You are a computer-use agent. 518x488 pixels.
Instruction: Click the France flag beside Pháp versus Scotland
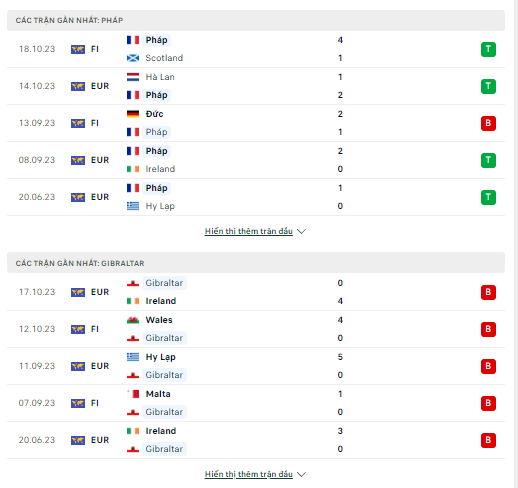[133, 40]
